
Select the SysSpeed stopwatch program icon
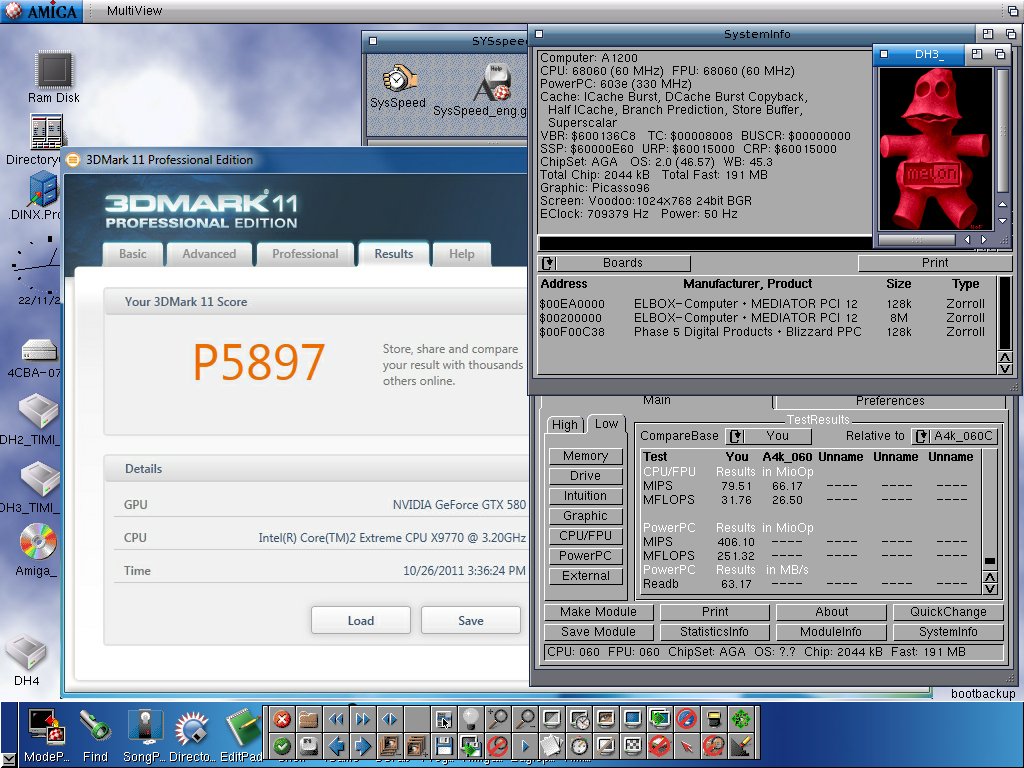click(397, 86)
